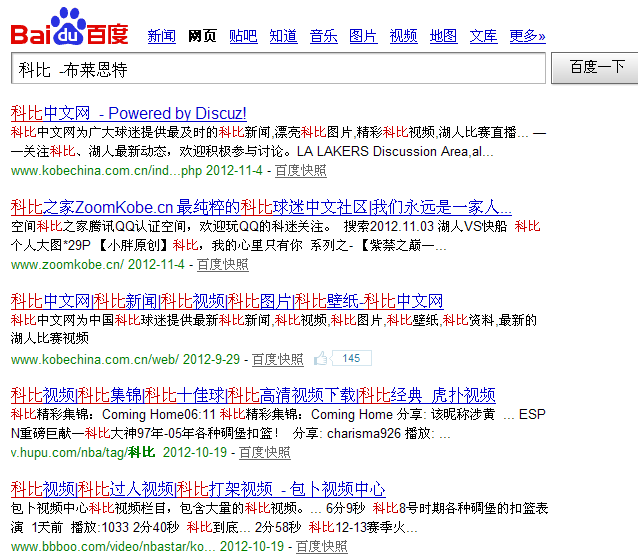Image resolution: width=638 pixels, height=560 pixels.
Task: Open the 科比中文网|科比新闻|科比视频 result title
Action: pyautogui.click(x=226, y=301)
